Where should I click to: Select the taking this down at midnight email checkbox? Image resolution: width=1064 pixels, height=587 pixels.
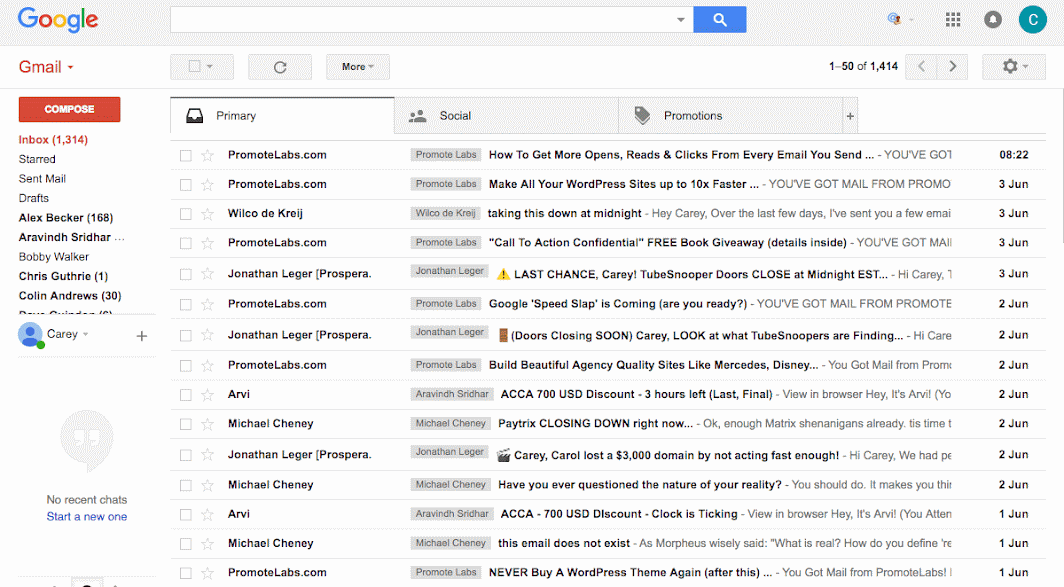coord(185,214)
